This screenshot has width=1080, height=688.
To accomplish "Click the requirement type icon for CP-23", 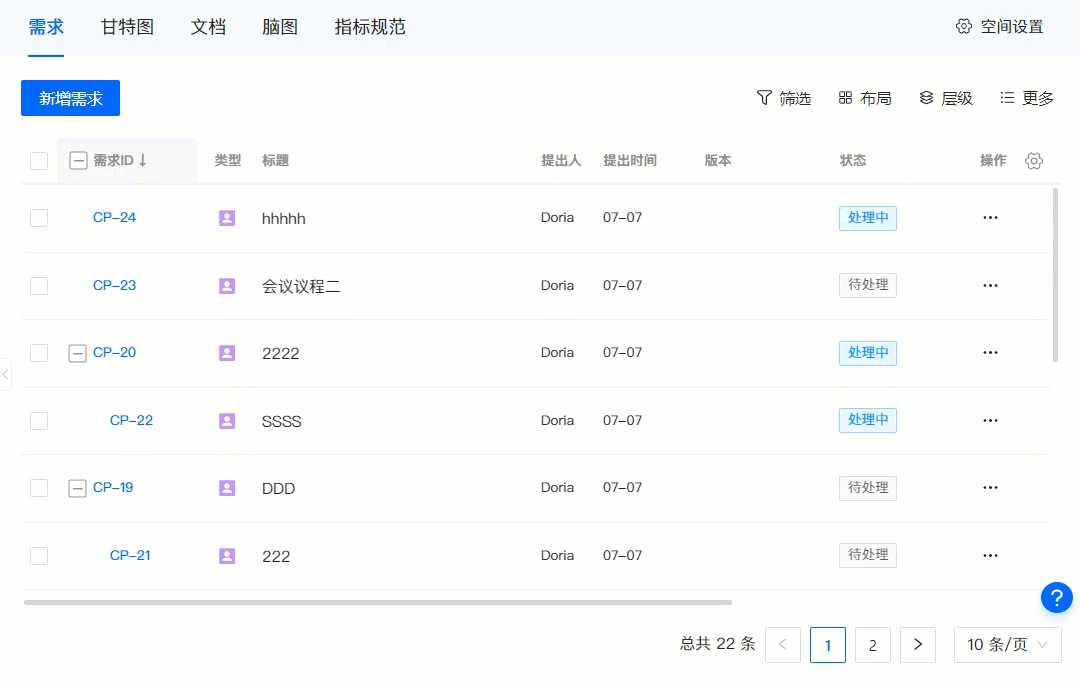I will [x=227, y=286].
